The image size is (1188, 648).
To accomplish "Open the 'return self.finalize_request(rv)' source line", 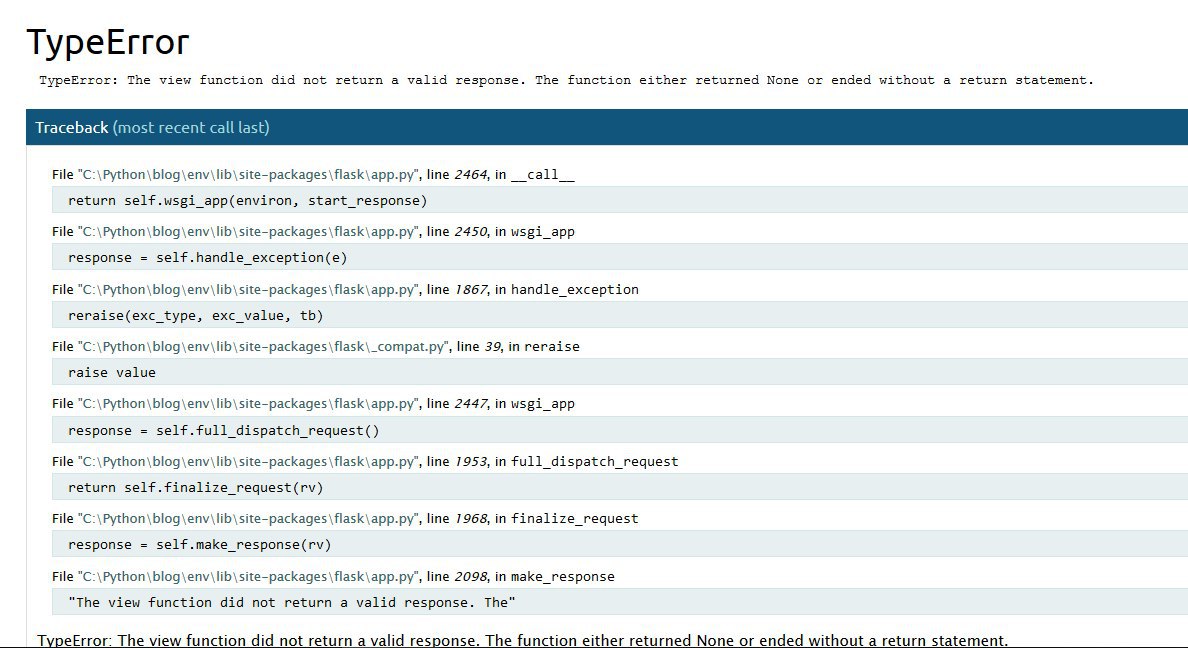I will (x=195, y=487).
